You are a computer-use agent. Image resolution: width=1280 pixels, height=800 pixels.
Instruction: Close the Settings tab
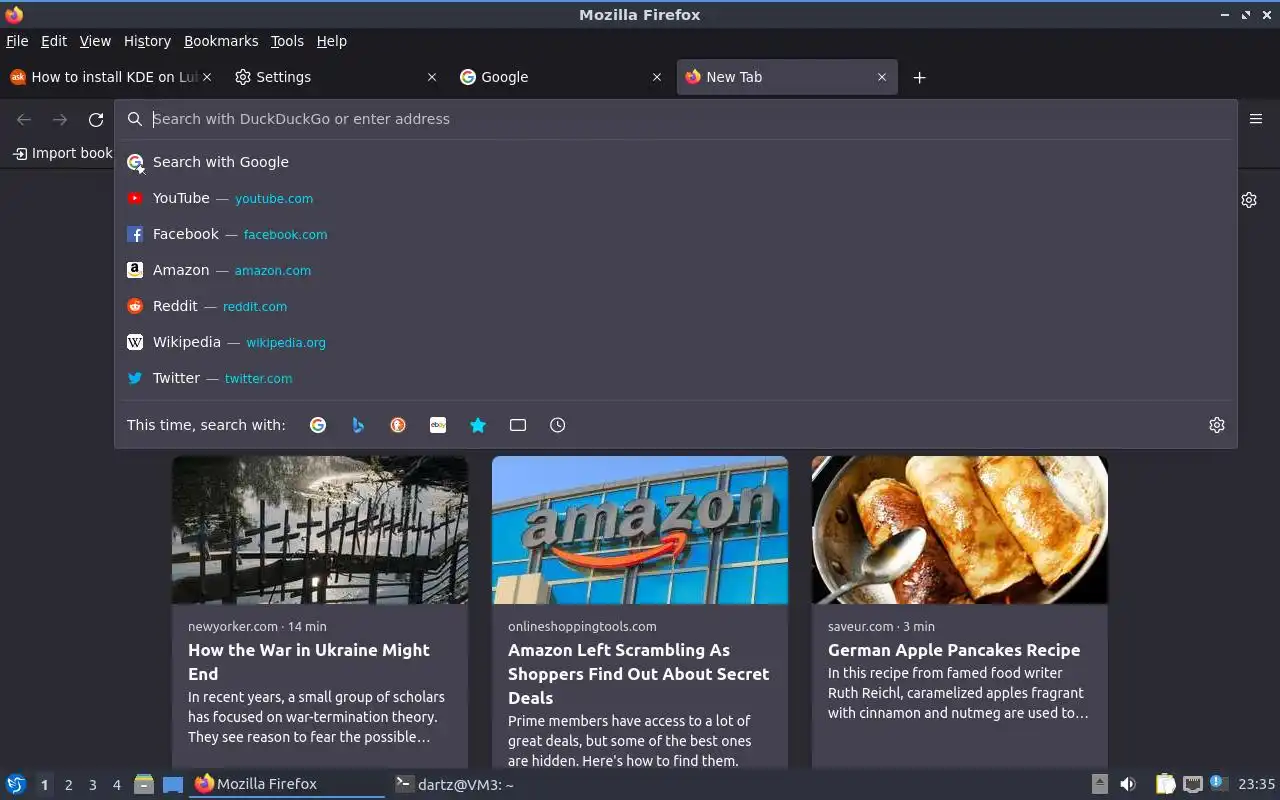(x=432, y=77)
